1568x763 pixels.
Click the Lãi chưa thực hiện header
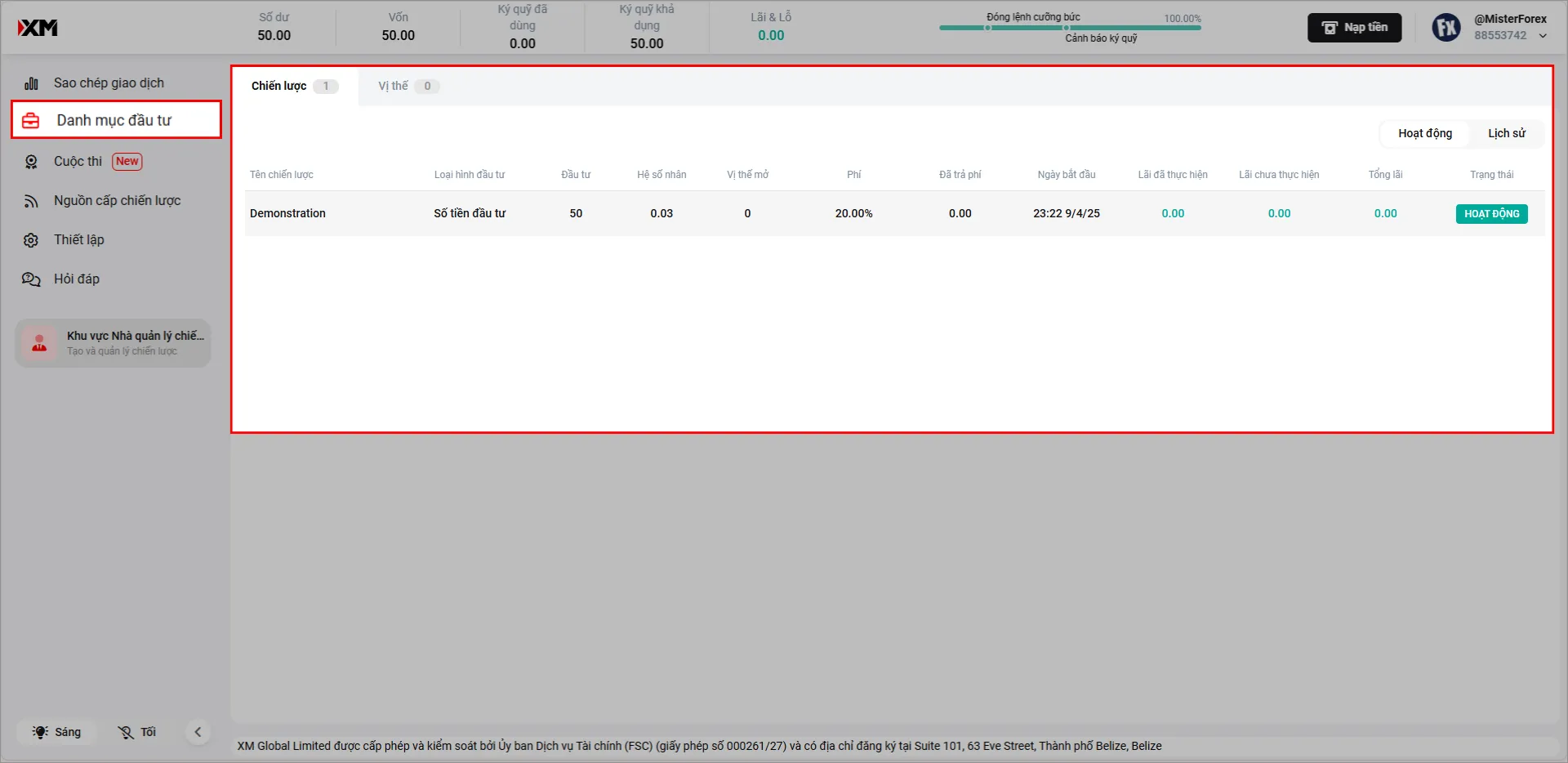pos(1279,175)
